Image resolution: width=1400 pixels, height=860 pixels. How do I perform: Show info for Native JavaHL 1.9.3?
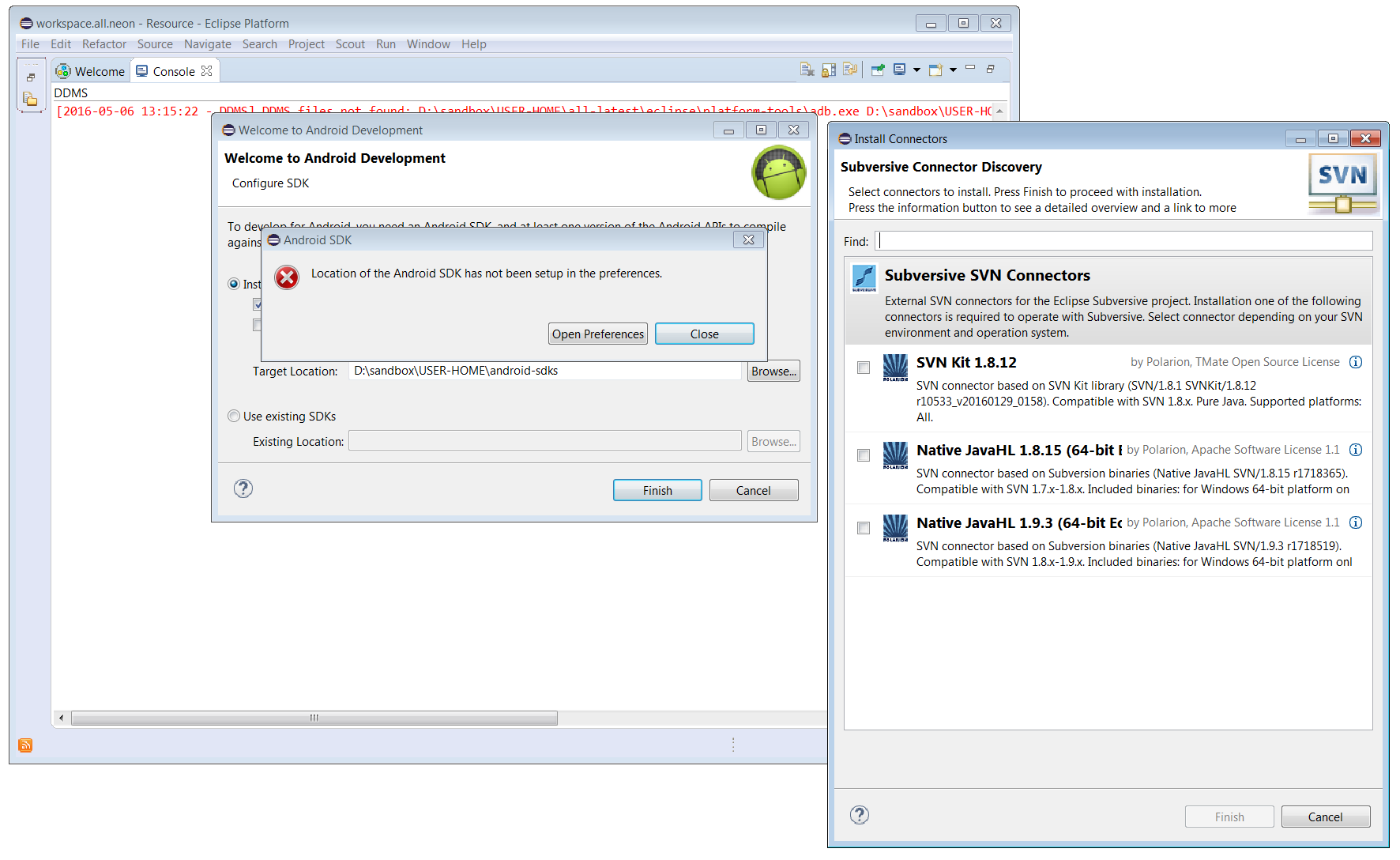[1356, 522]
